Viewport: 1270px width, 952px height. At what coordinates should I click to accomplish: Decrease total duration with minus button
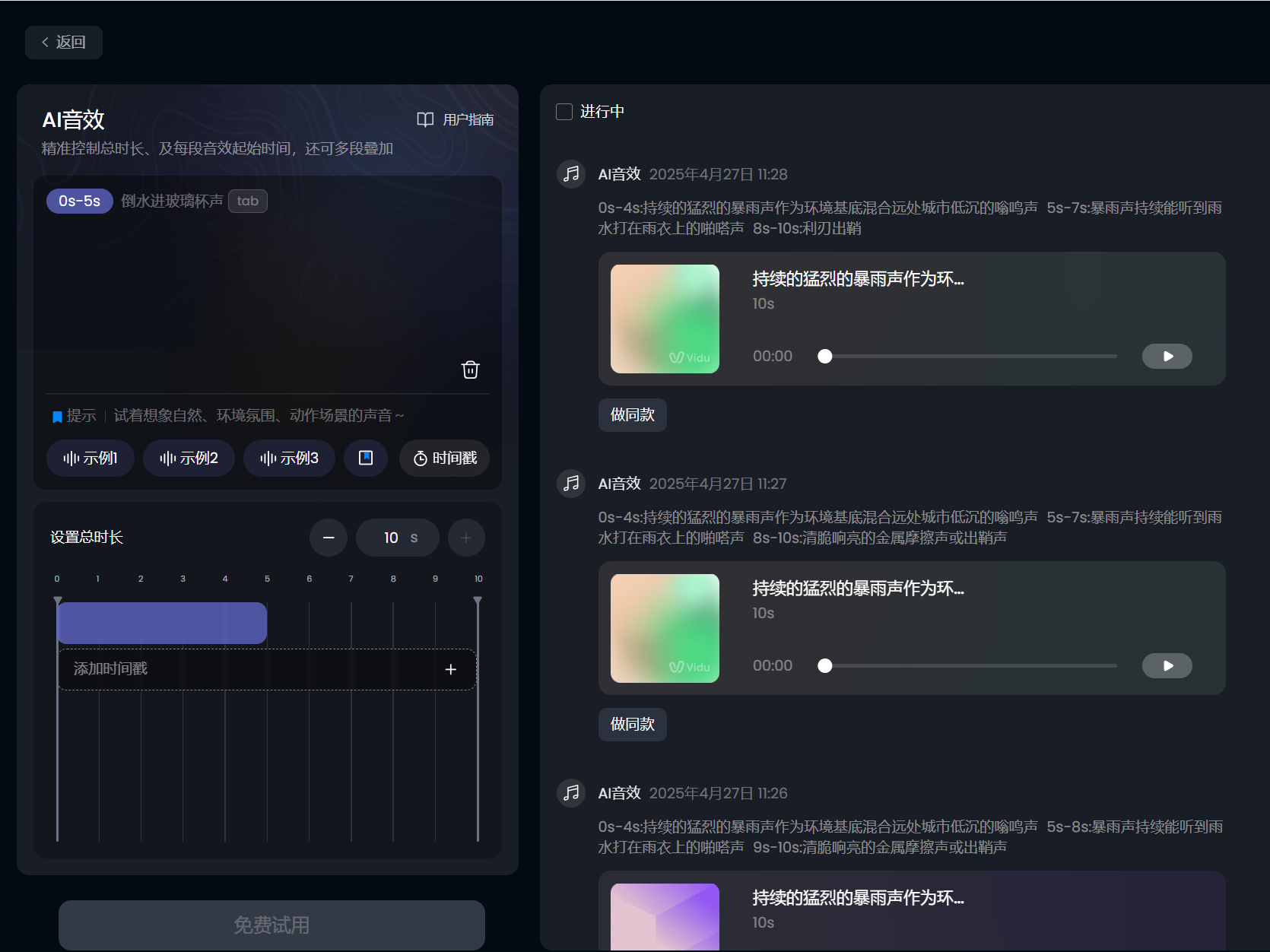(x=329, y=538)
